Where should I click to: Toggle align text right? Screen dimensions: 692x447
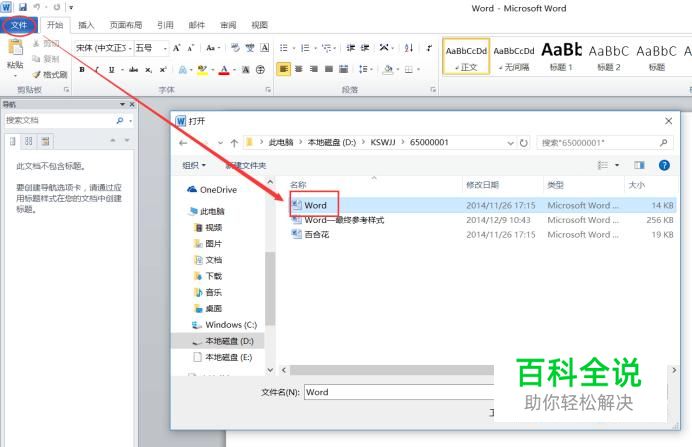314,69
